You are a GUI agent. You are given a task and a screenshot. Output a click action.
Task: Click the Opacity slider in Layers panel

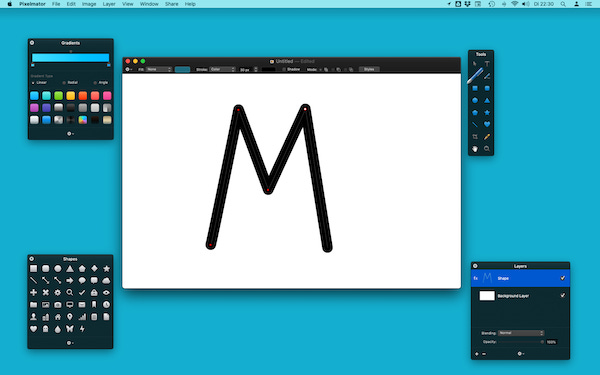(521, 342)
